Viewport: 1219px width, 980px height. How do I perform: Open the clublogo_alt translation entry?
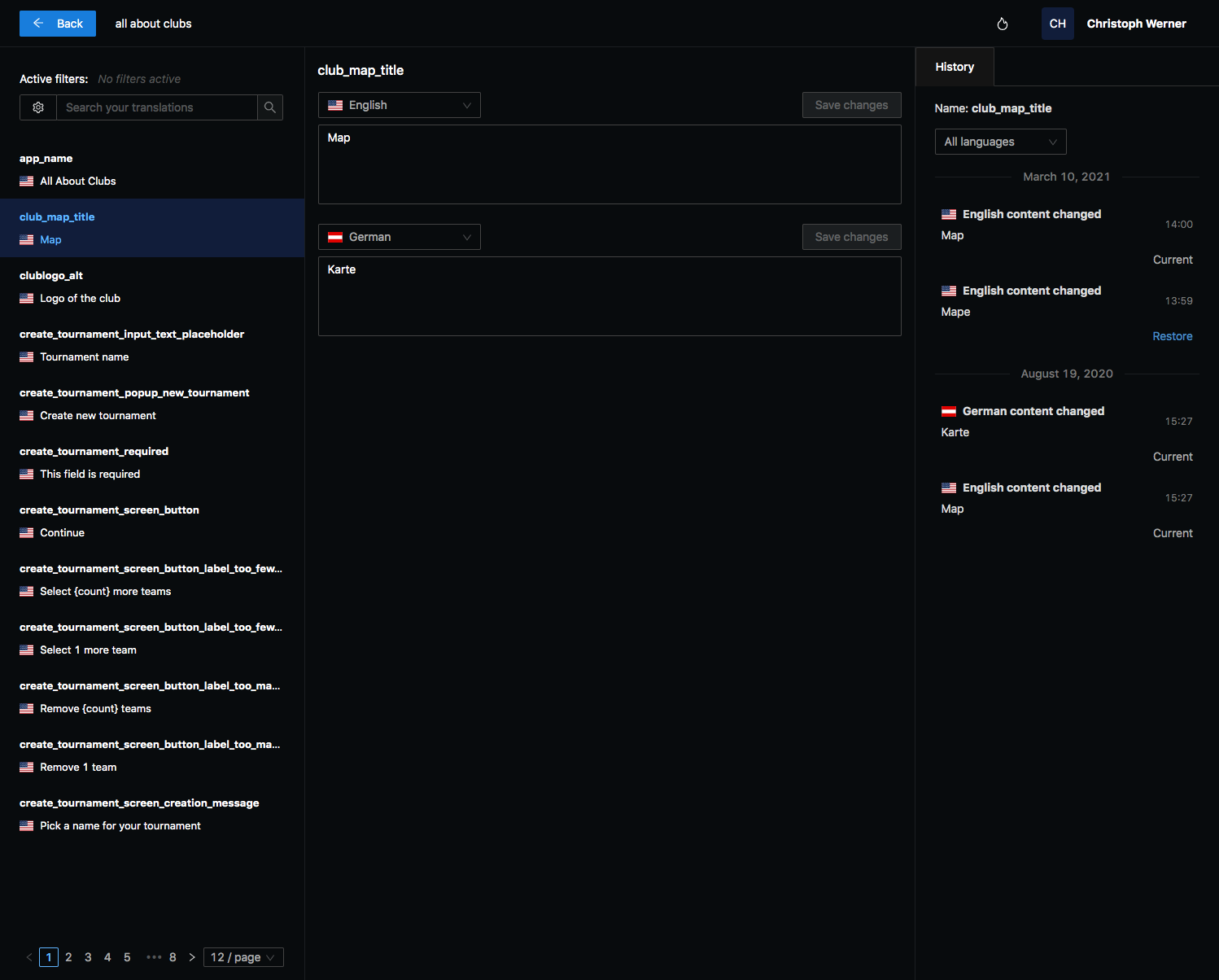pos(152,287)
